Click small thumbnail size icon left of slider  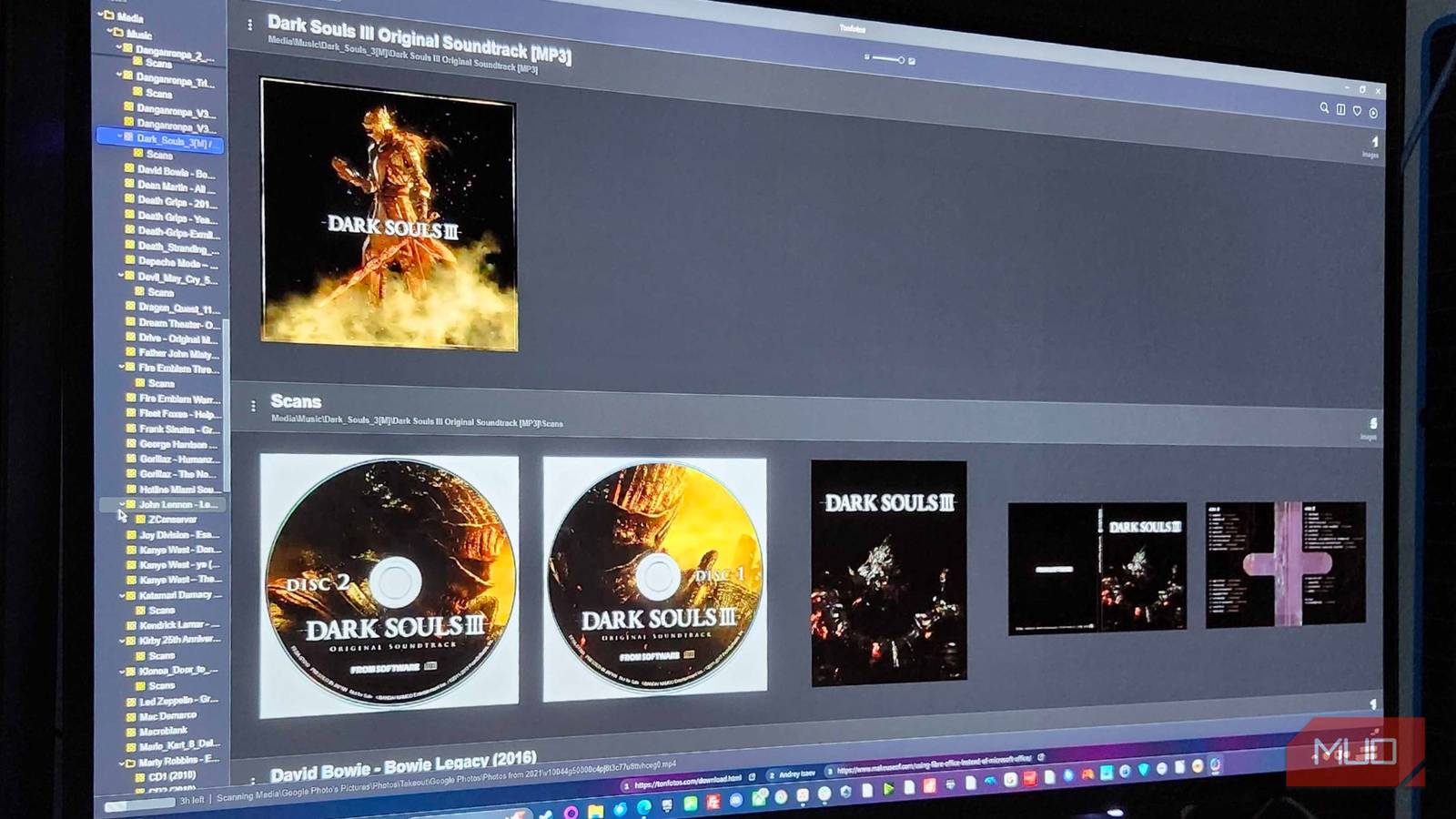click(x=866, y=57)
